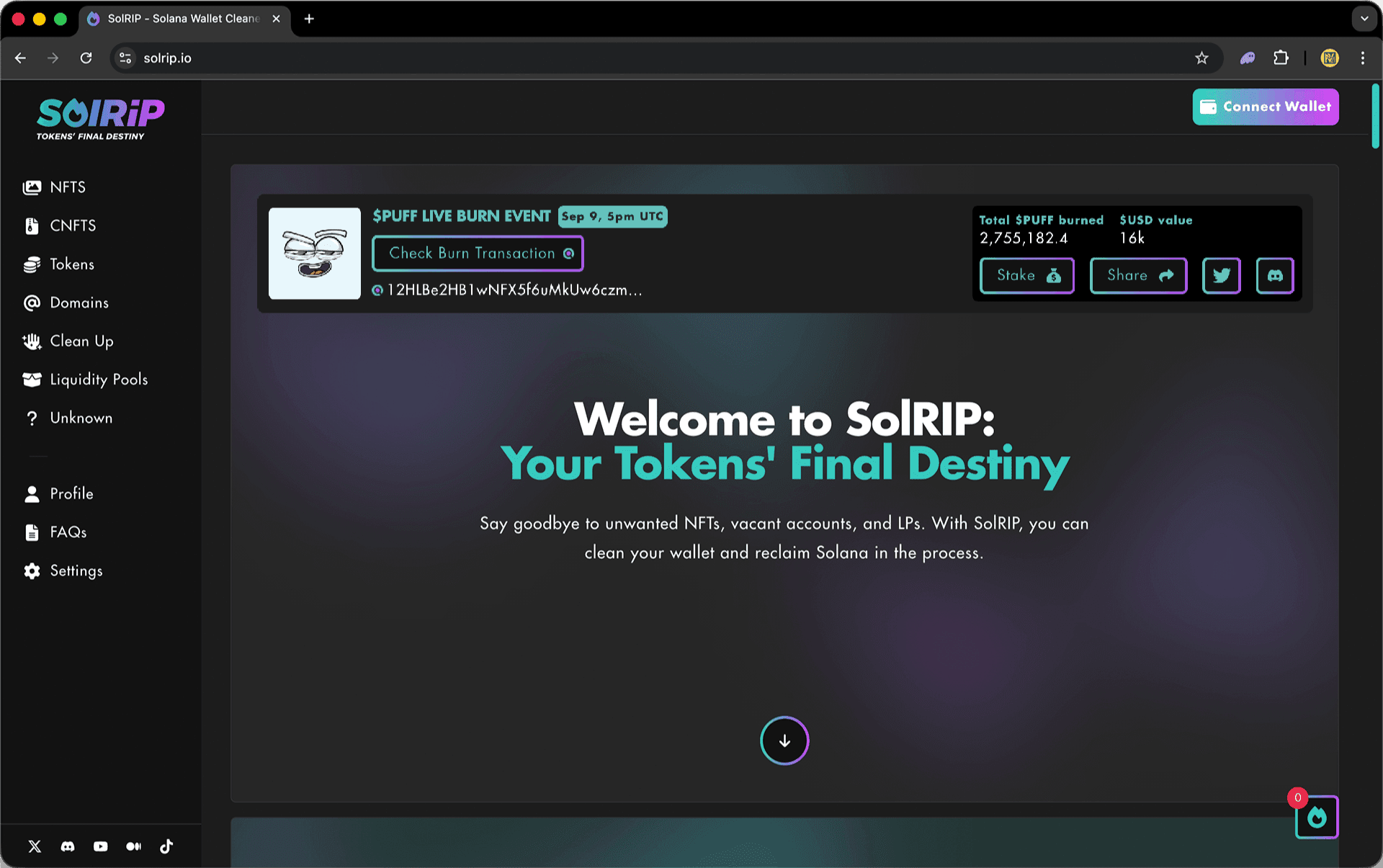
Task: Click the $USD value 16k
Action: (1132, 238)
